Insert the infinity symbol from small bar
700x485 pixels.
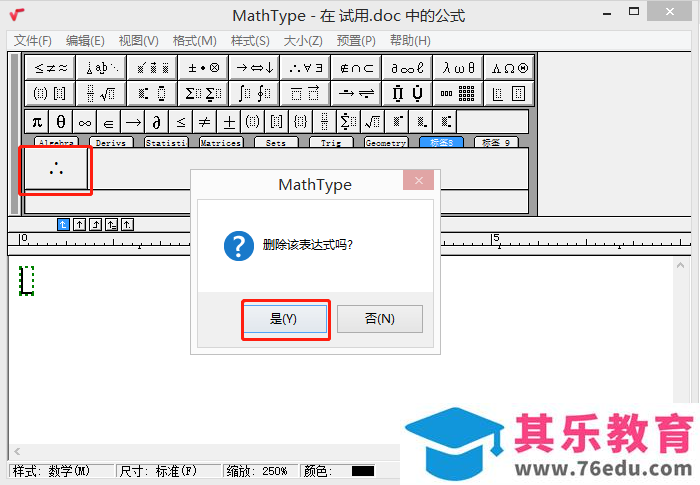[85, 121]
